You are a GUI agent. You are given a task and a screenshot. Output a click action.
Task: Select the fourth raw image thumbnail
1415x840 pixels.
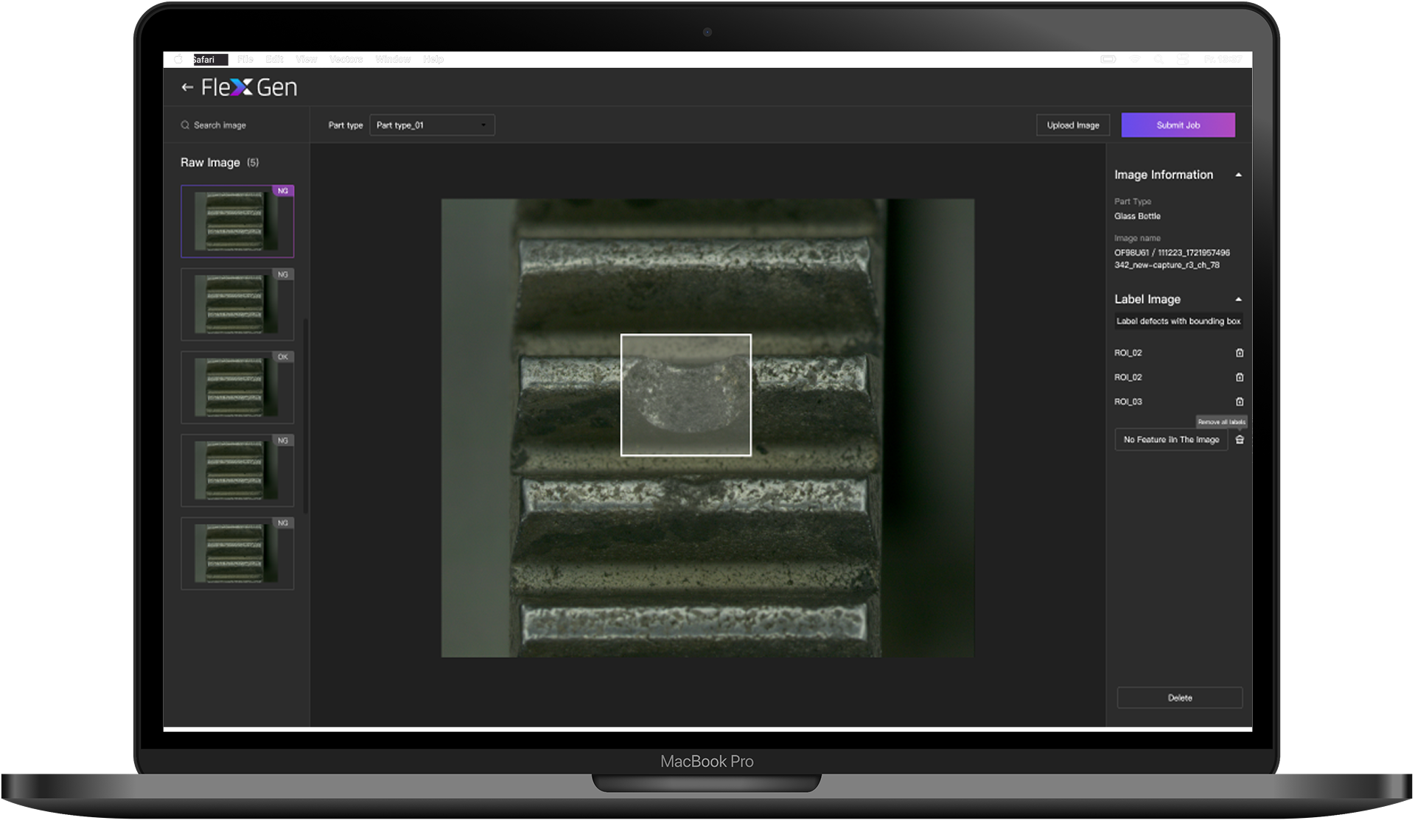tap(237, 470)
